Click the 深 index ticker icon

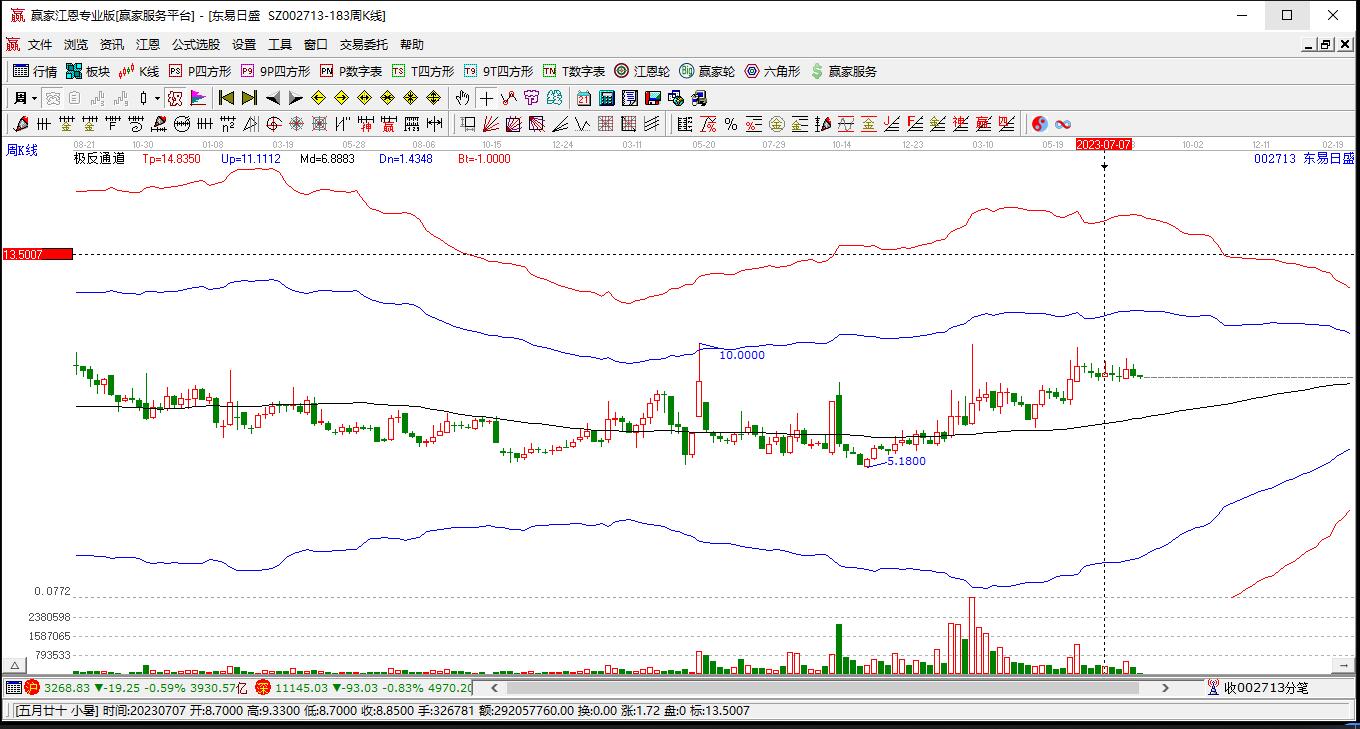(263, 688)
